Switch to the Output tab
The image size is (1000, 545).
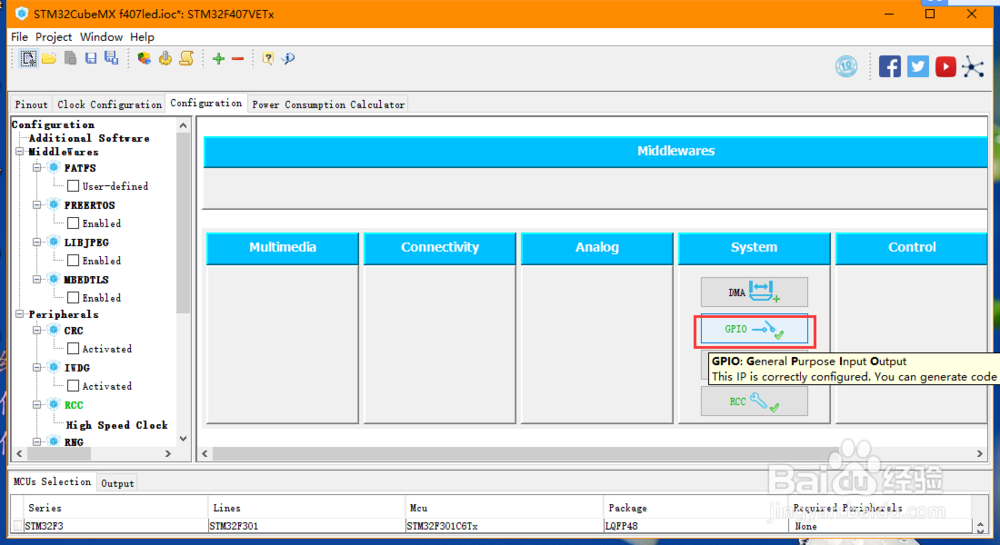[117, 483]
